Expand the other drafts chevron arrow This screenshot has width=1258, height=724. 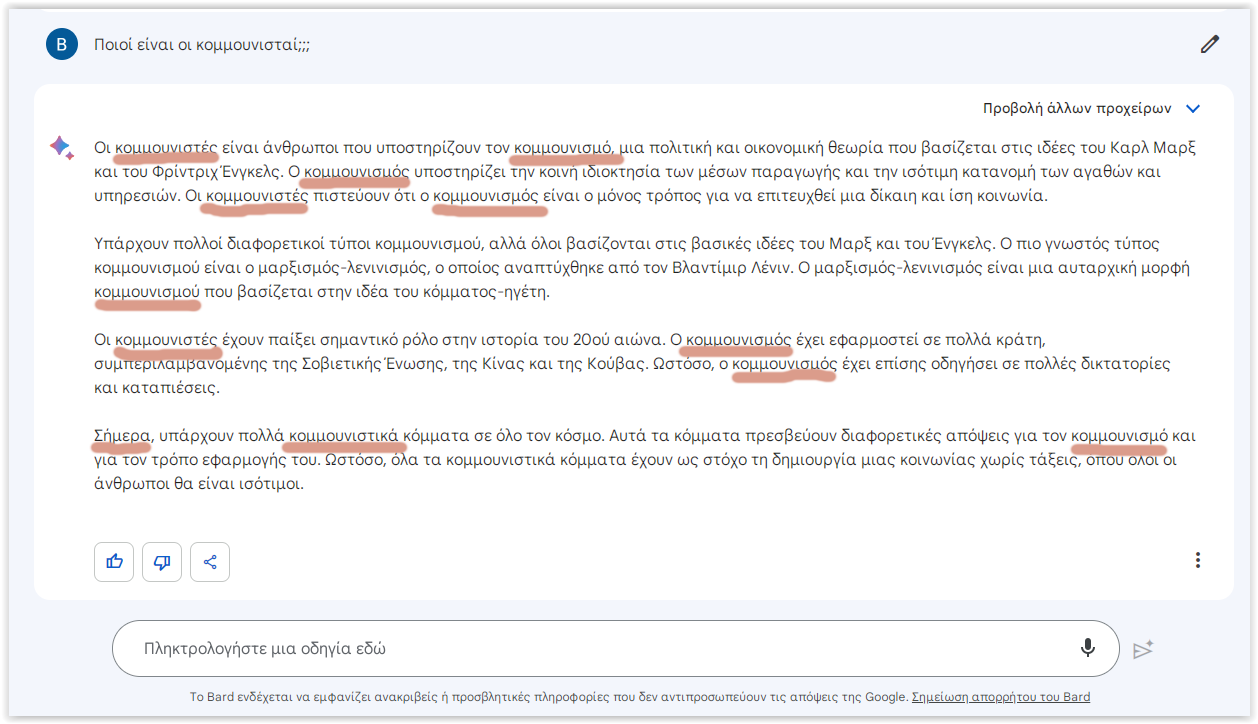click(x=1192, y=109)
